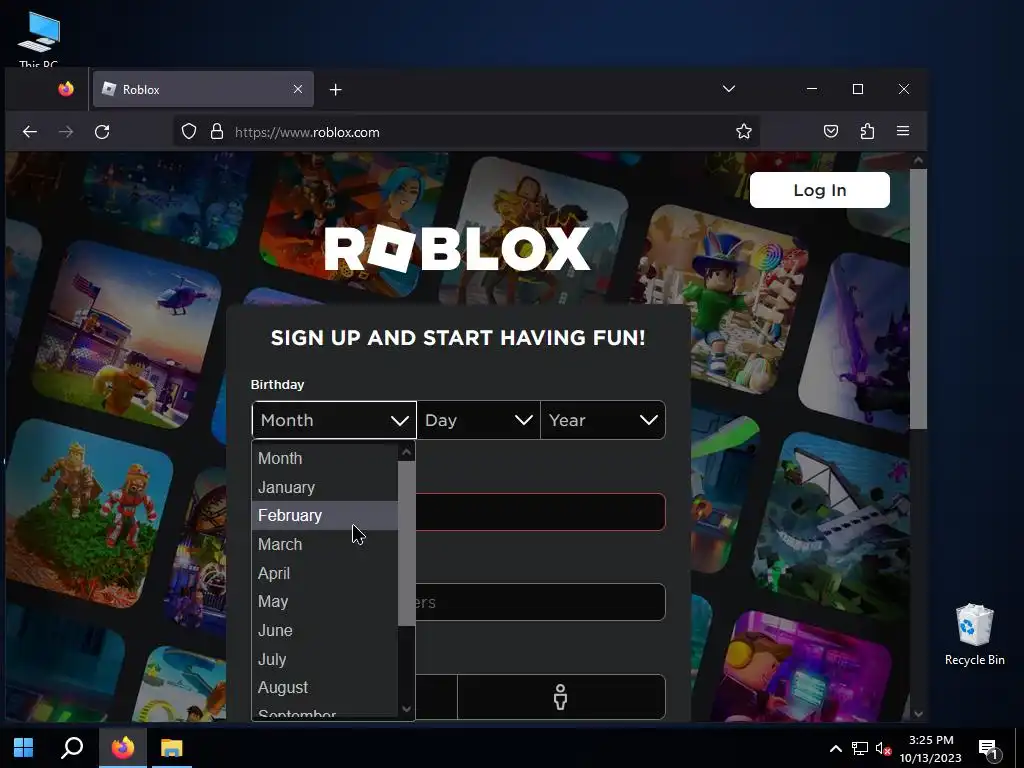Click the Firefox taskbar icon
Viewport: 1024px width, 768px height.
123,748
